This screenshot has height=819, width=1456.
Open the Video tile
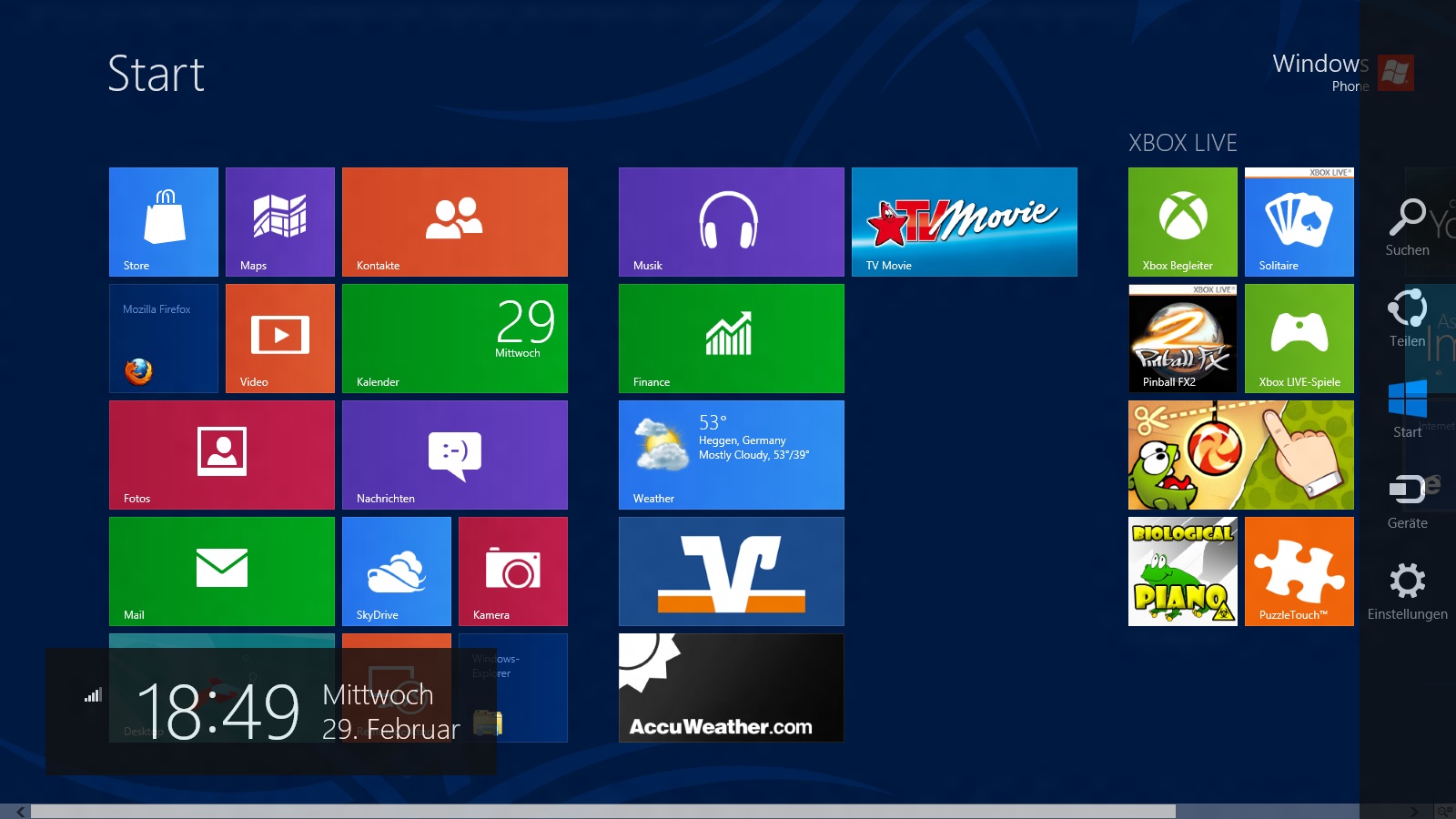pos(280,339)
